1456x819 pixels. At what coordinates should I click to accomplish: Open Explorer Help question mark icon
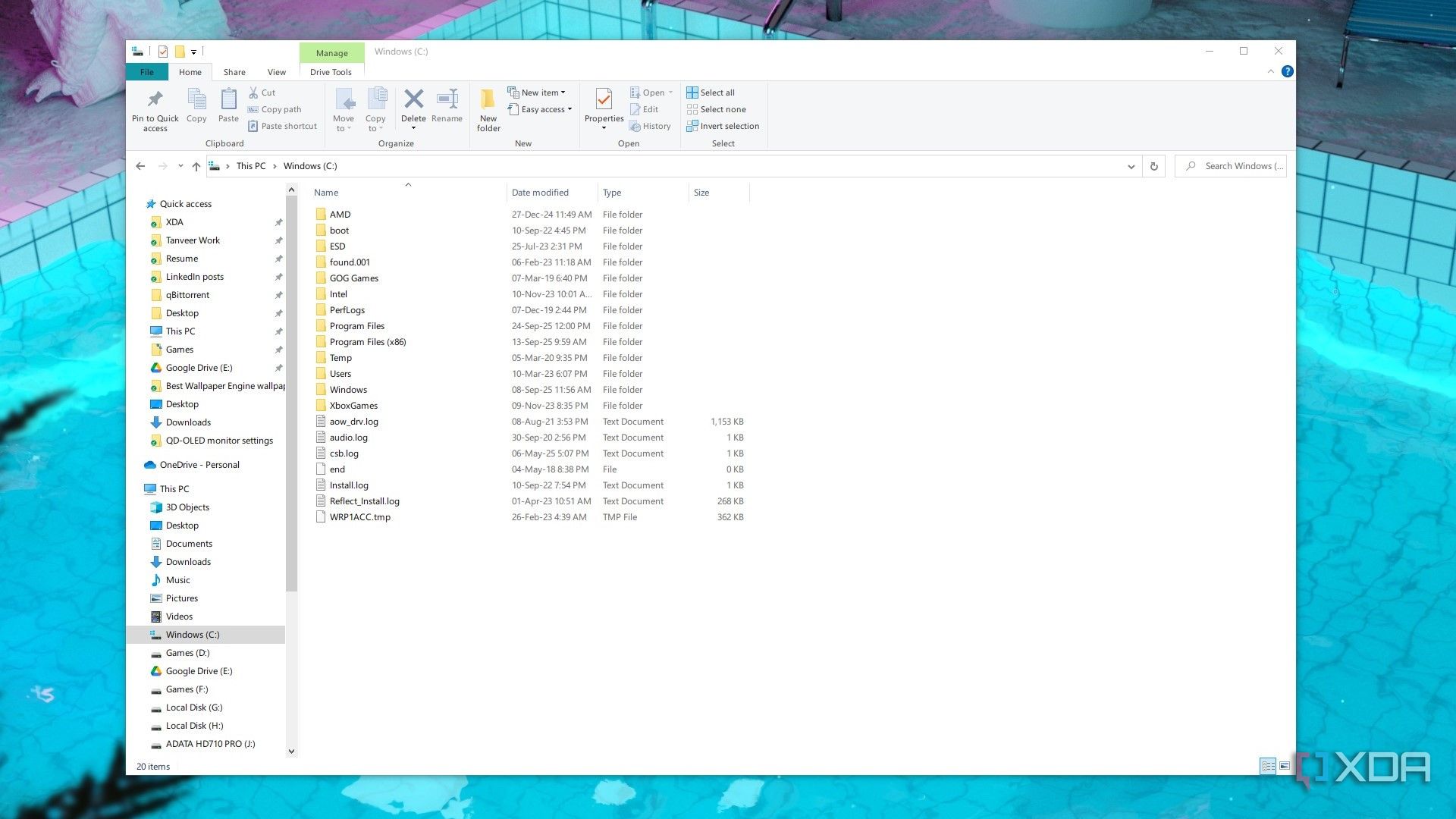click(1287, 71)
